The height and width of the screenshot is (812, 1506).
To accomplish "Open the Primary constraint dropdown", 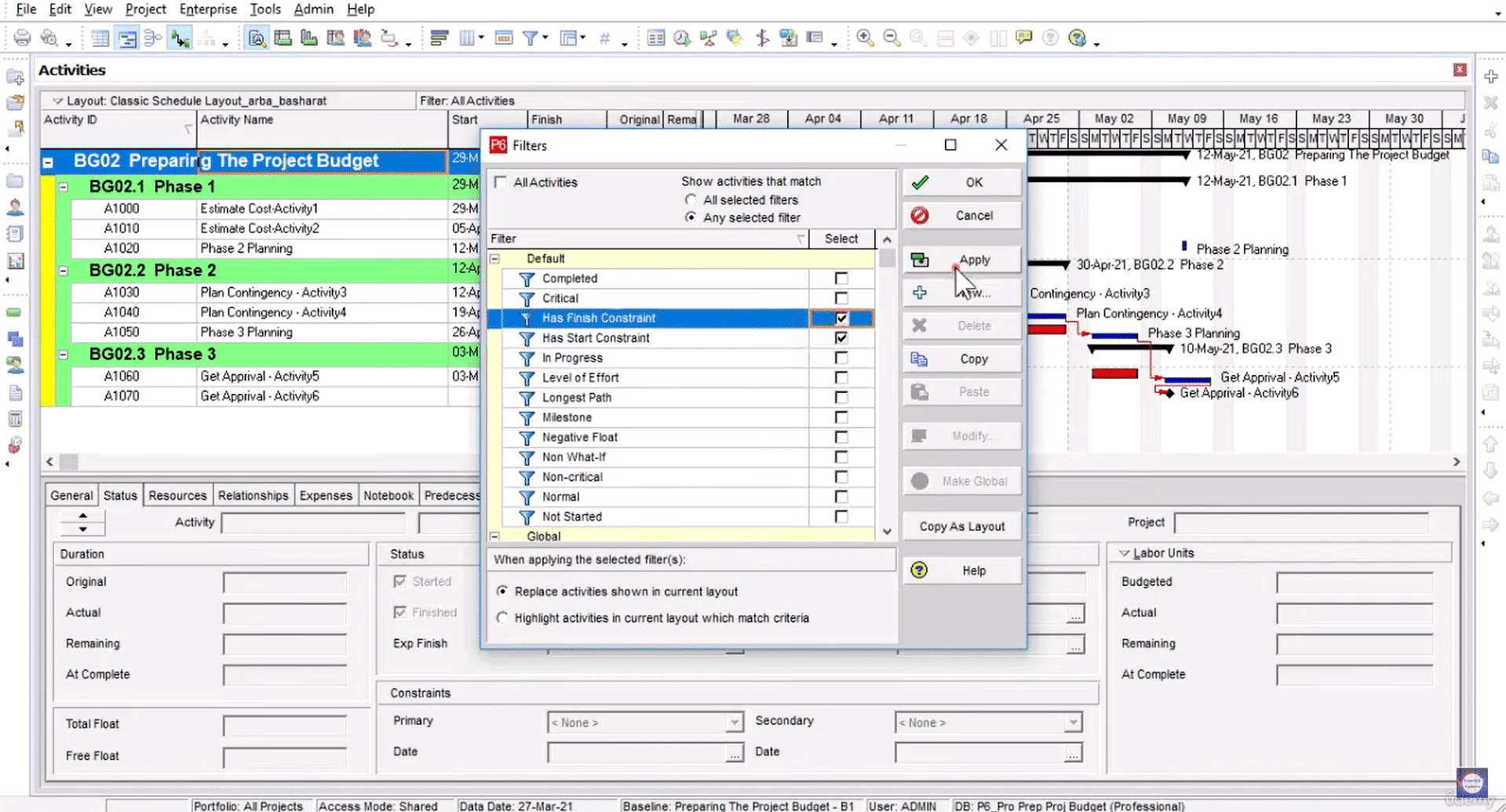I will 731,722.
